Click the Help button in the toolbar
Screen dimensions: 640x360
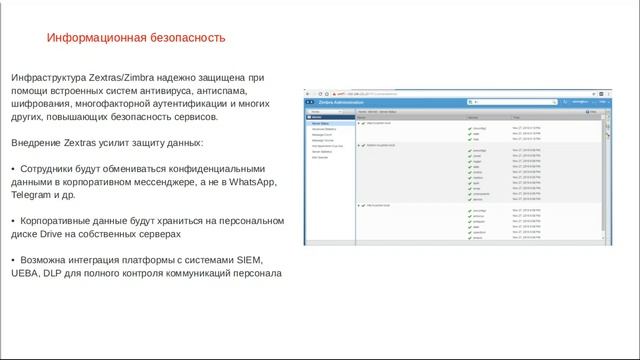[591, 112]
